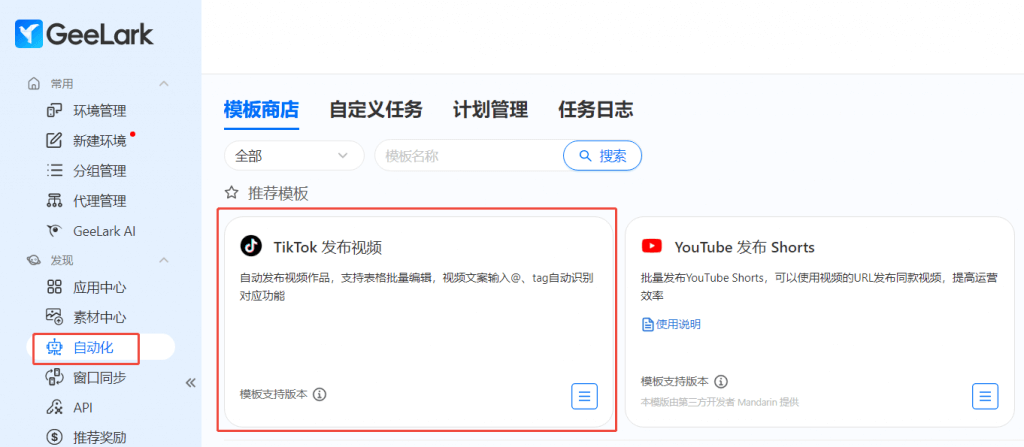Open the 使用说明 link on YouTube card
Image resolution: width=1024 pixels, height=447 pixels.
point(671,324)
